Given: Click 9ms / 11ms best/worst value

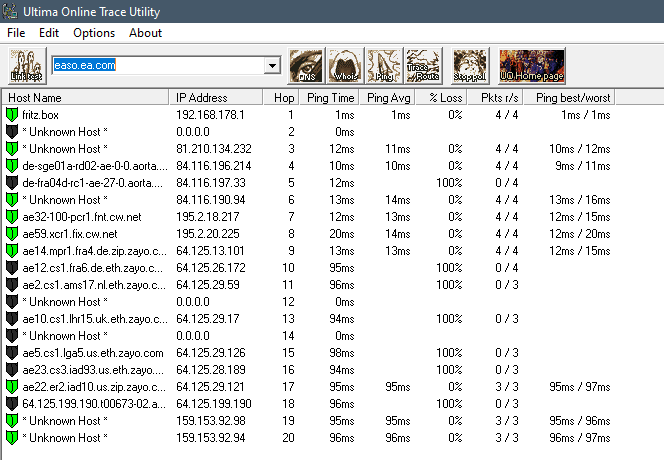Looking at the screenshot, I should pos(583,166).
